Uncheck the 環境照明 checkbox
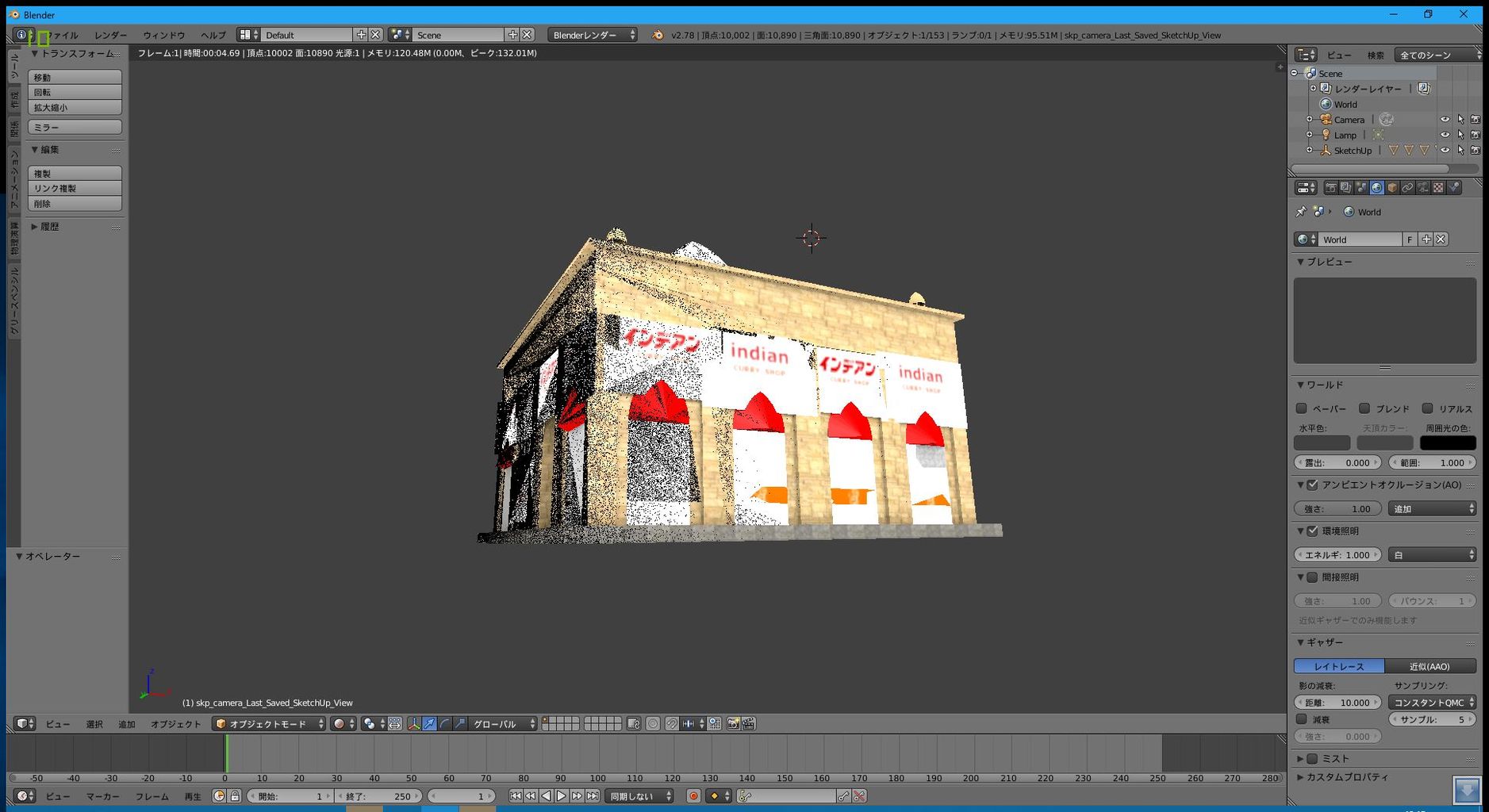 coord(1312,531)
